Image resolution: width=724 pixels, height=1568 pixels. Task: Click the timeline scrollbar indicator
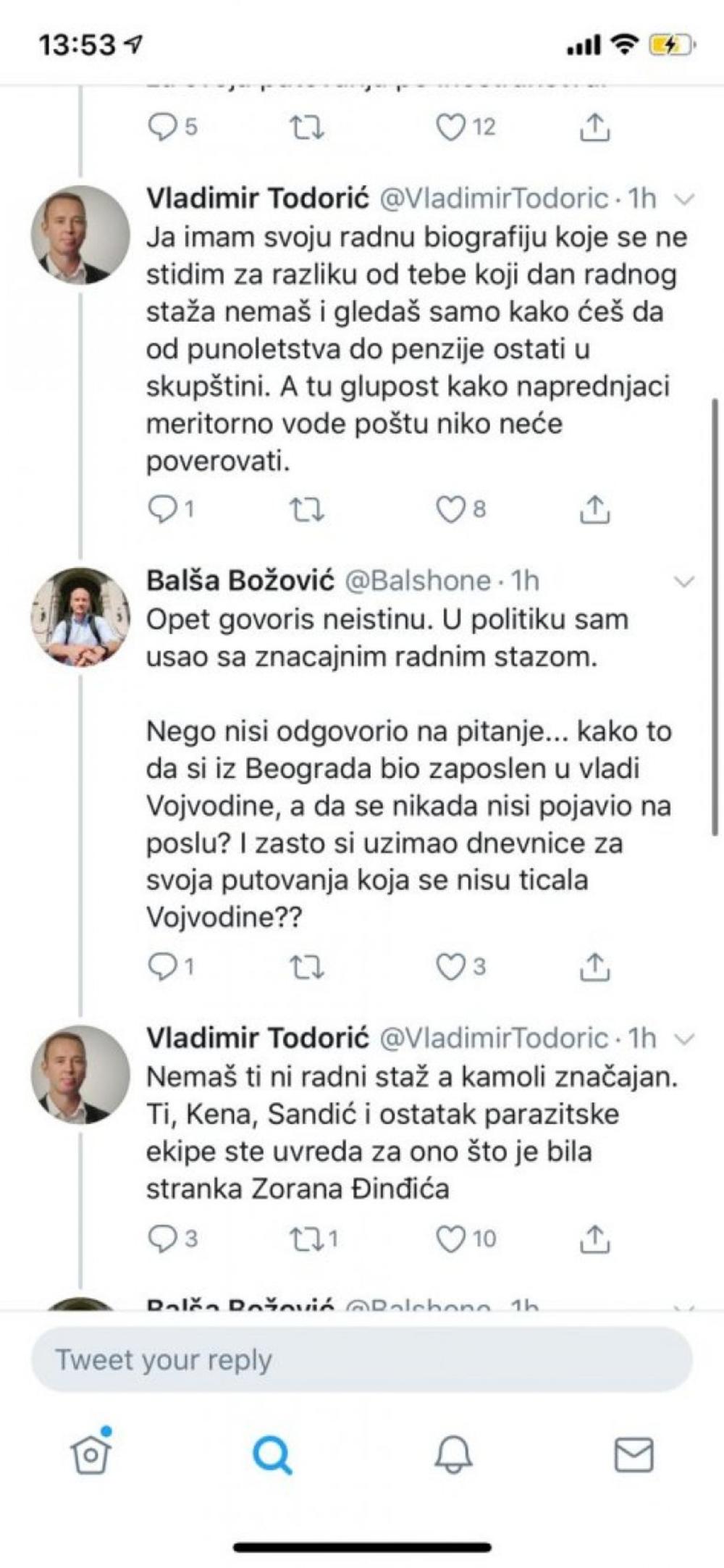point(715,616)
